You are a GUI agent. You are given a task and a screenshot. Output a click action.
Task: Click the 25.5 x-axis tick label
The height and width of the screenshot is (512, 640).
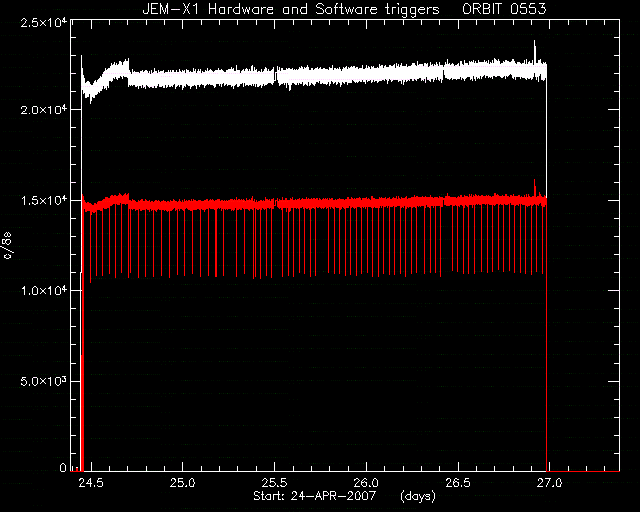point(274,483)
